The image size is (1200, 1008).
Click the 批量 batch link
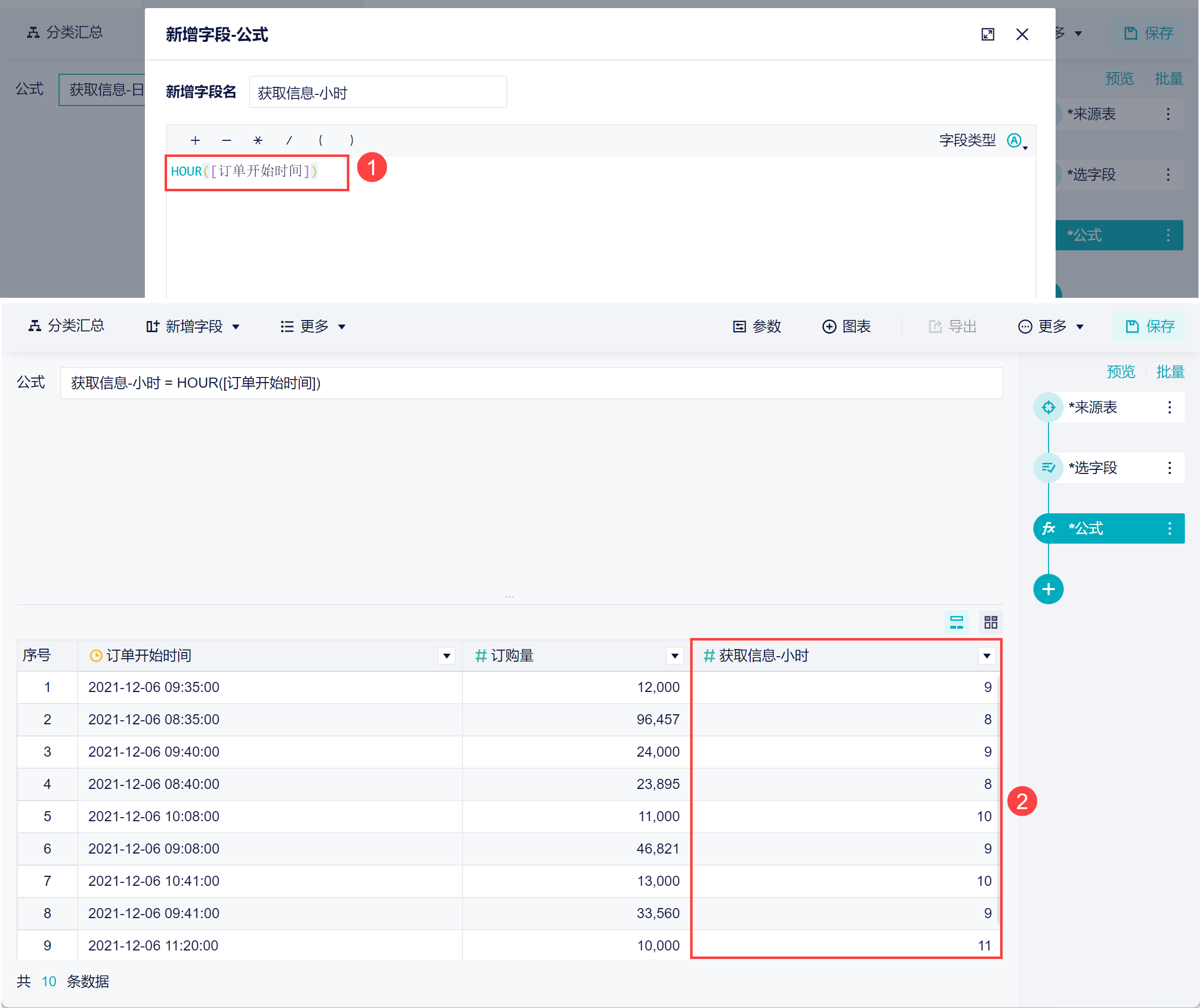pyautogui.click(x=1169, y=372)
